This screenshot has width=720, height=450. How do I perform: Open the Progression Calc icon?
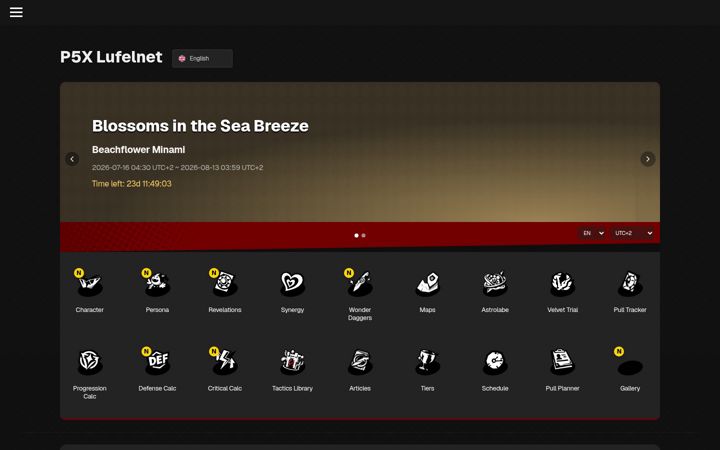[x=90, y=361]
